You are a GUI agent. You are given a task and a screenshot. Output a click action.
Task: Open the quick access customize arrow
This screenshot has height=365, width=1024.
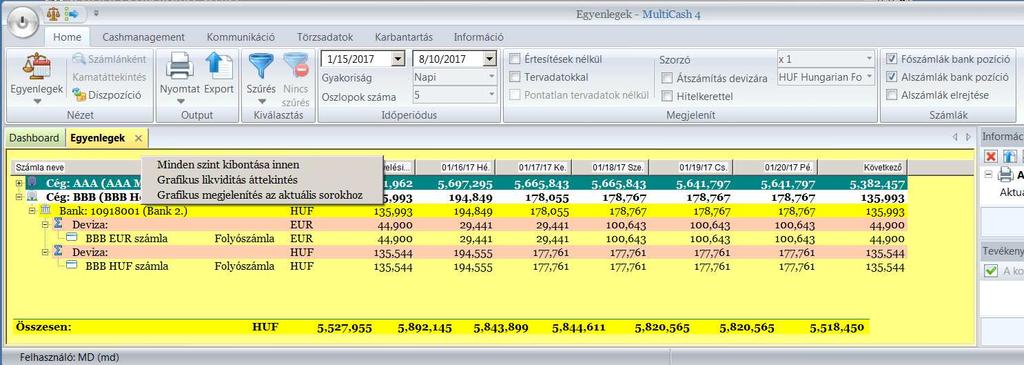click(x=97, y=12)
